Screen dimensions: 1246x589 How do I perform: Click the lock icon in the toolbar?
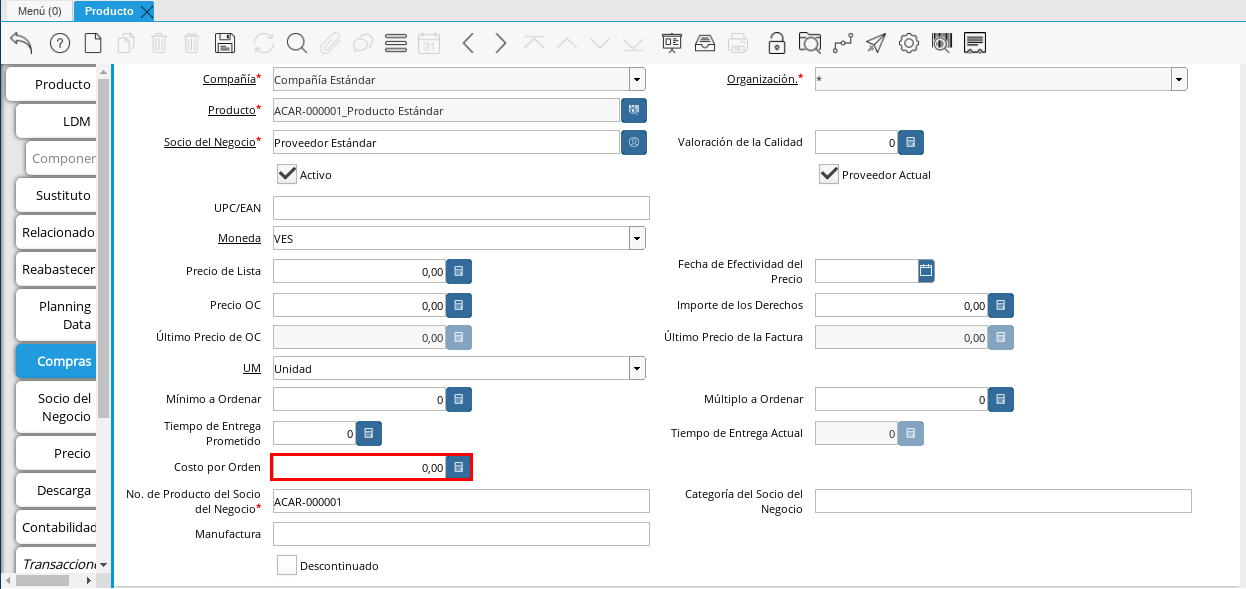776,43
